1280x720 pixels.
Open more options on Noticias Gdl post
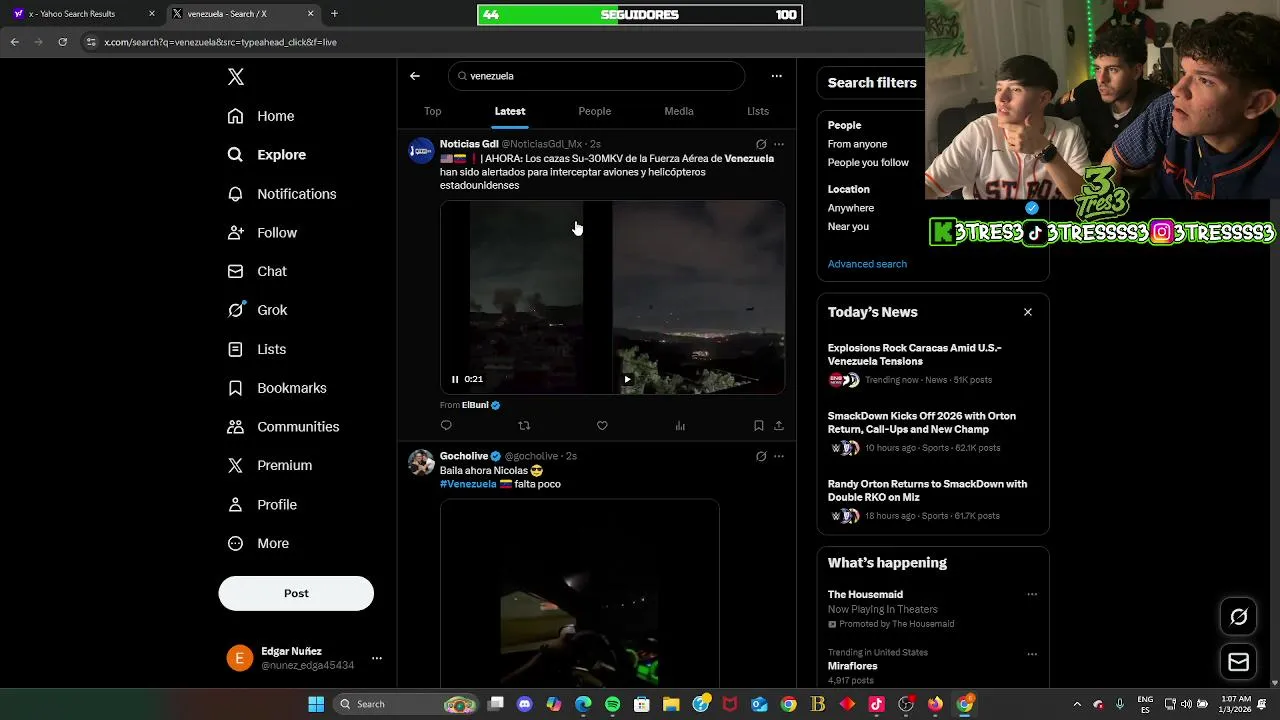pos(779,145)
